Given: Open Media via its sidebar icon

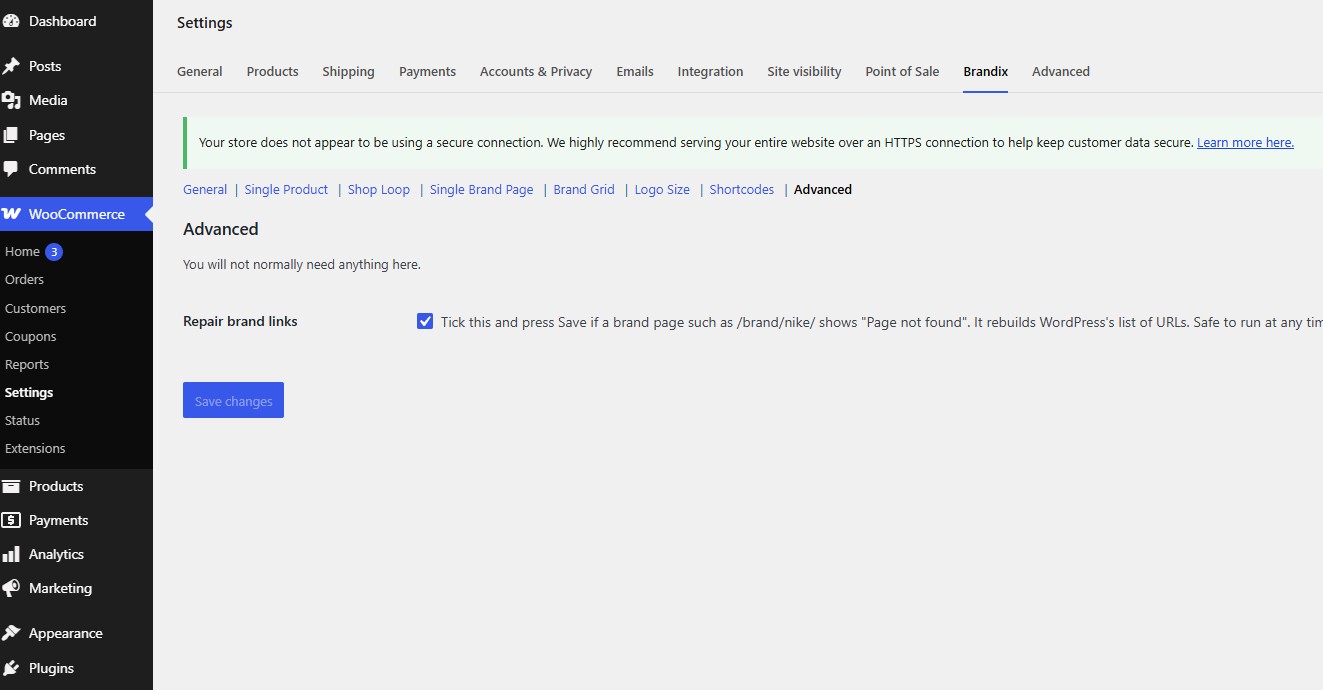Looking at the screenshot, I should point(11,100).
